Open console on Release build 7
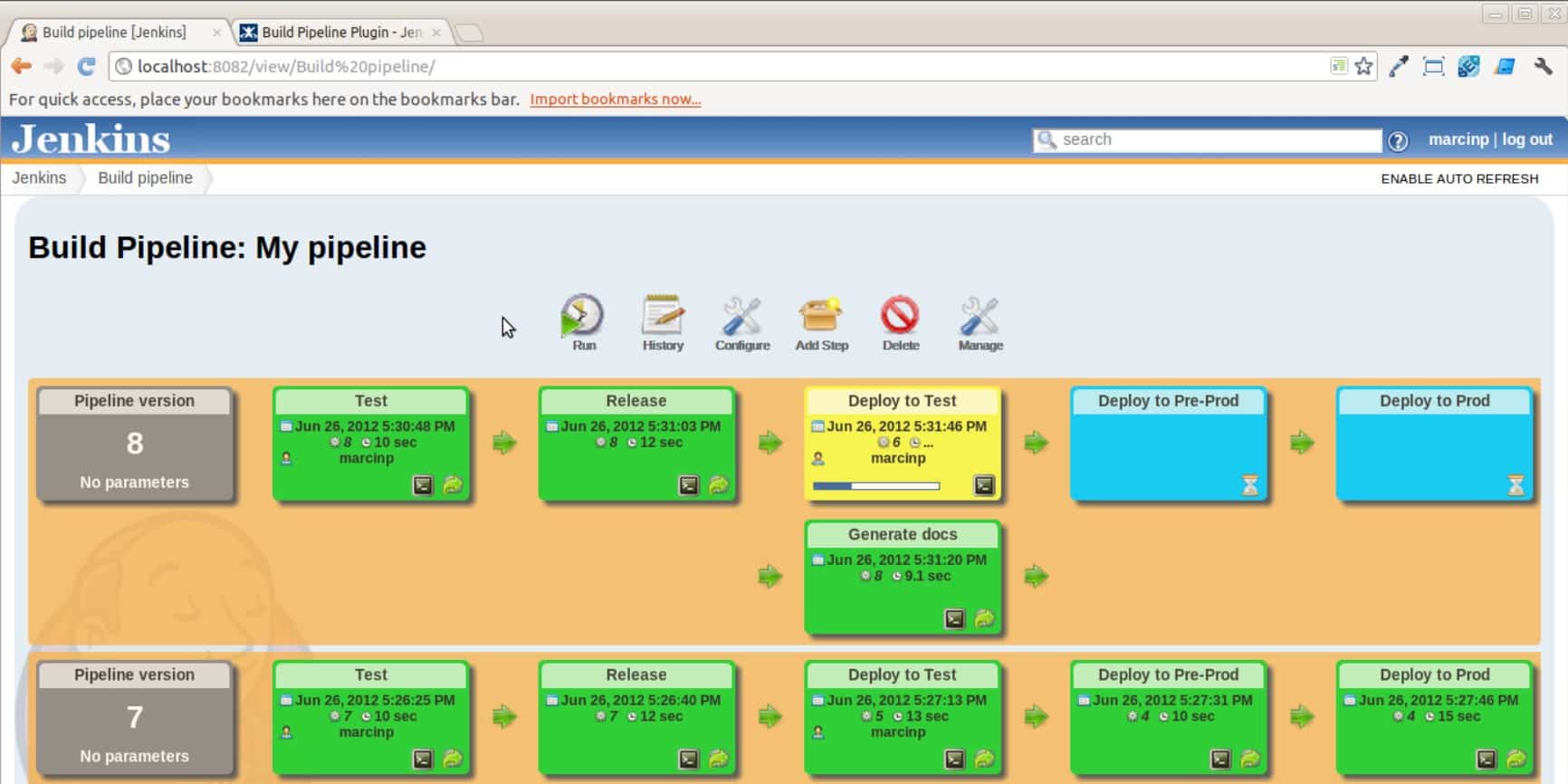This screenshot has height=784, width=1568. pyautogui.click(x=689, y=759)
